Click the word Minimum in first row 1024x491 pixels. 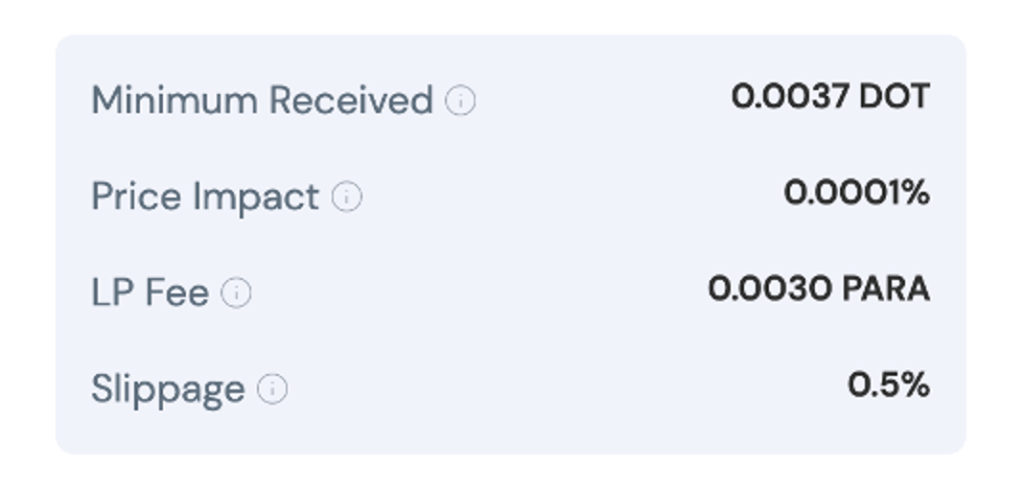coord(175,100)
